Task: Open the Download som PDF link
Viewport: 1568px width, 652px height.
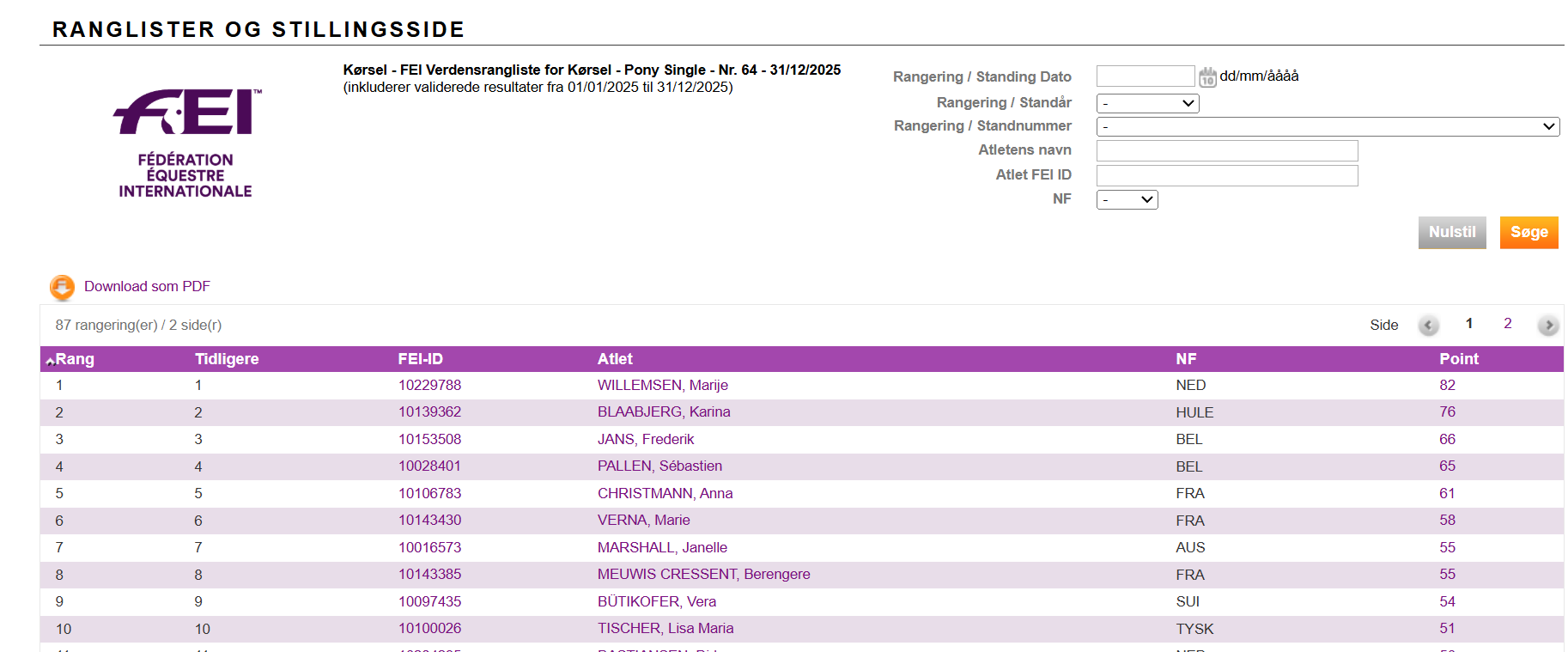Action: 147,287
